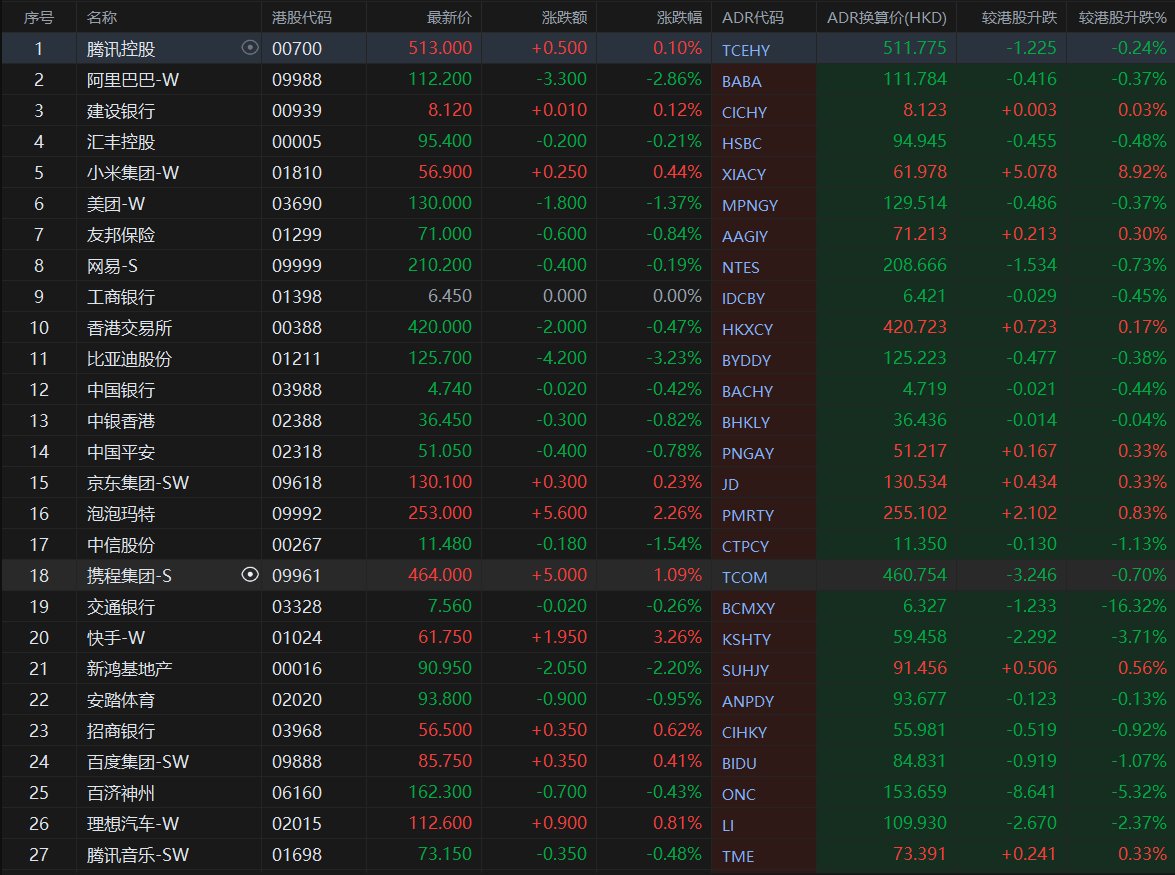This screenshot has width=1175, height=875.
Task: Open the 小米集团-W row
Action: coord(588,172)
